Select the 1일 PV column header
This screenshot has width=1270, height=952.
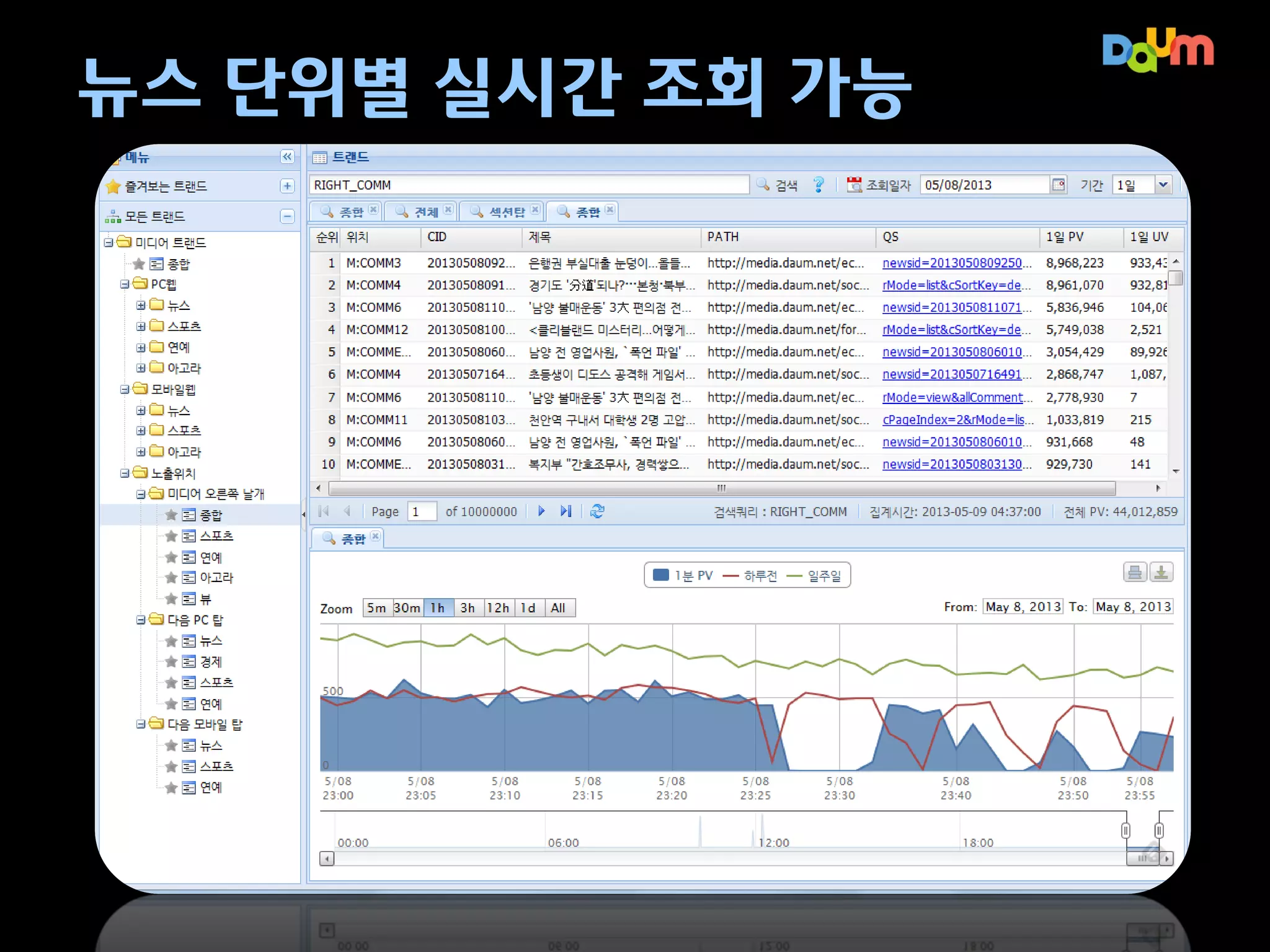[x=1080, y=237]
